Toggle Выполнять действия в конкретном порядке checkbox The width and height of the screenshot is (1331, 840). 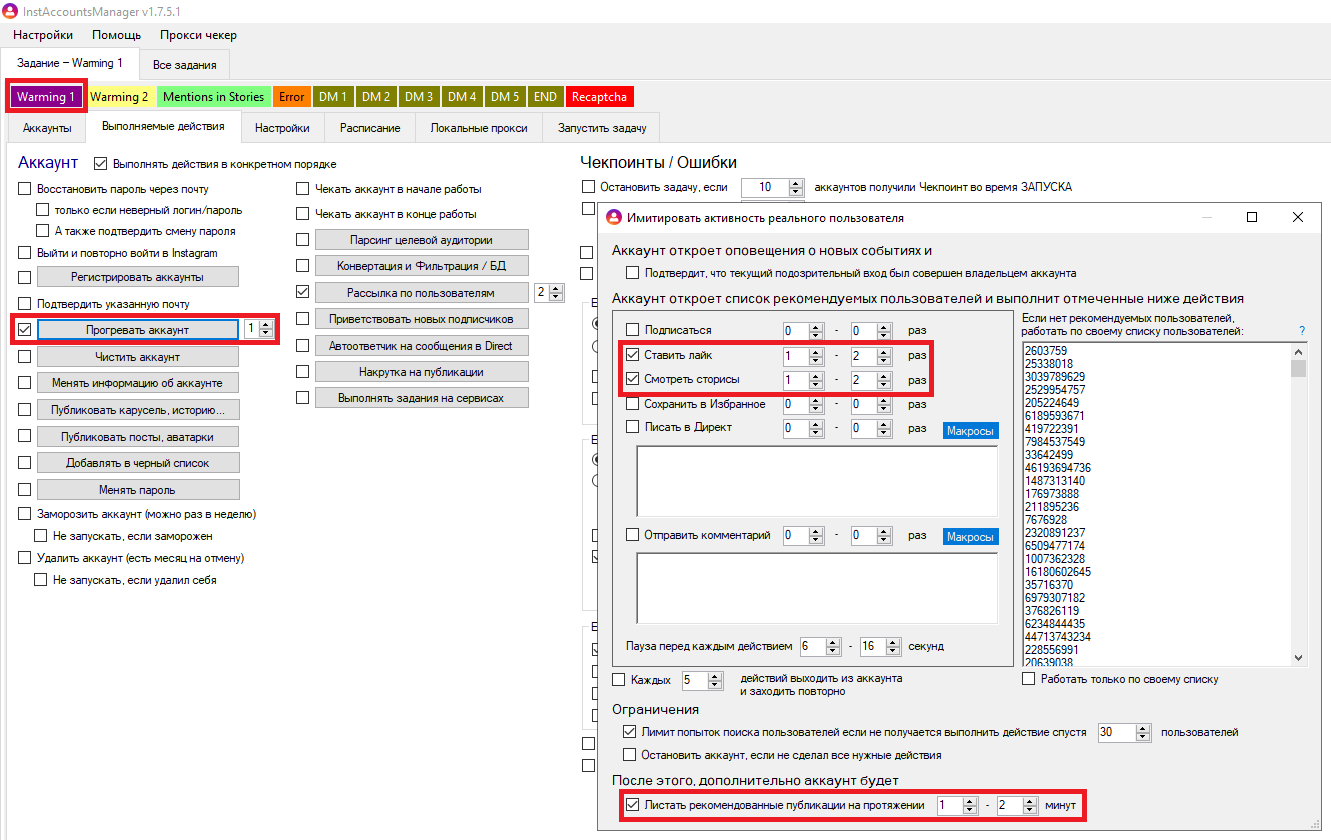click(x=100, y=163)
